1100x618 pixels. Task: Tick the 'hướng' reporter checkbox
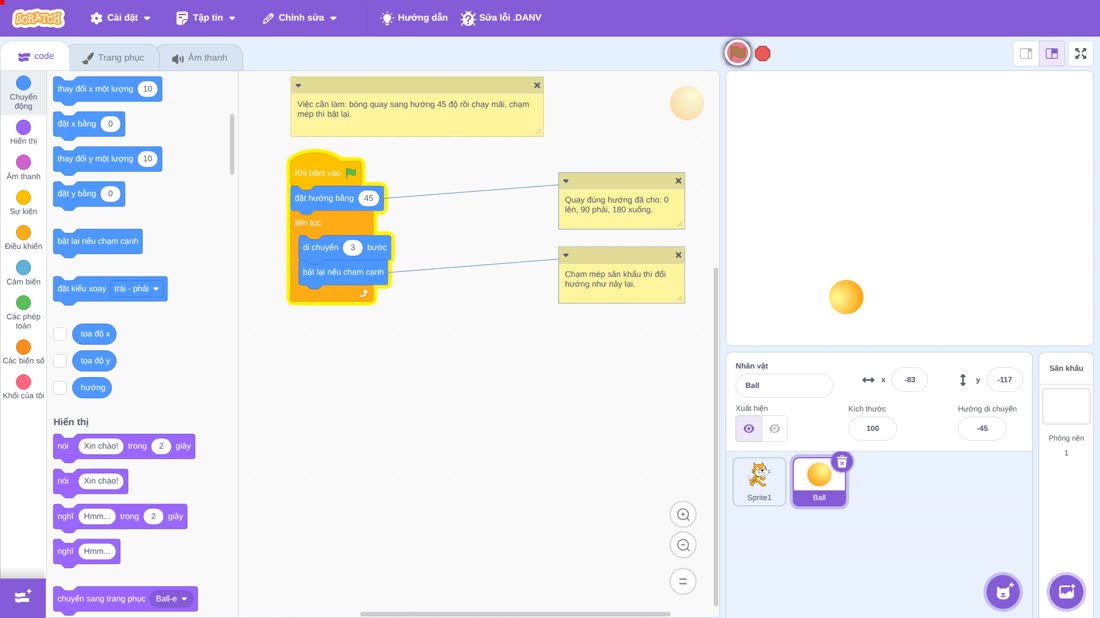pyautogui.click(x=60, y=387)
